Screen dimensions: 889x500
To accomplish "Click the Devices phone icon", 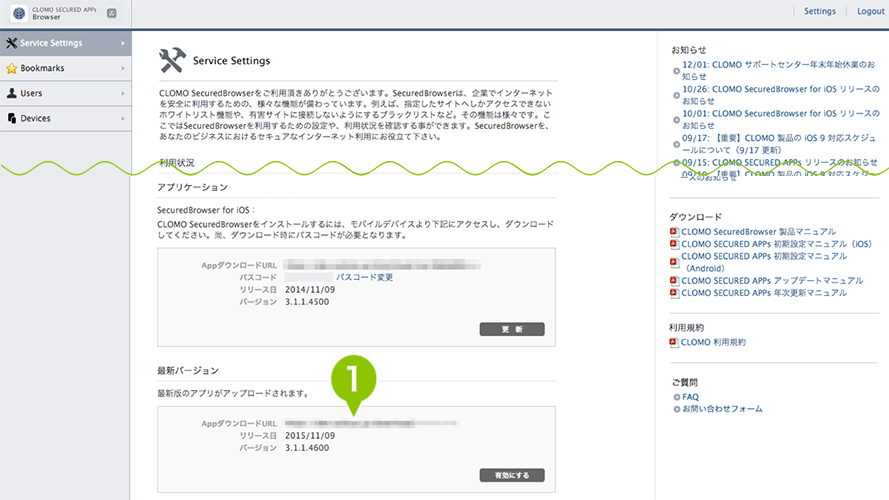I will tap(11, 118).
